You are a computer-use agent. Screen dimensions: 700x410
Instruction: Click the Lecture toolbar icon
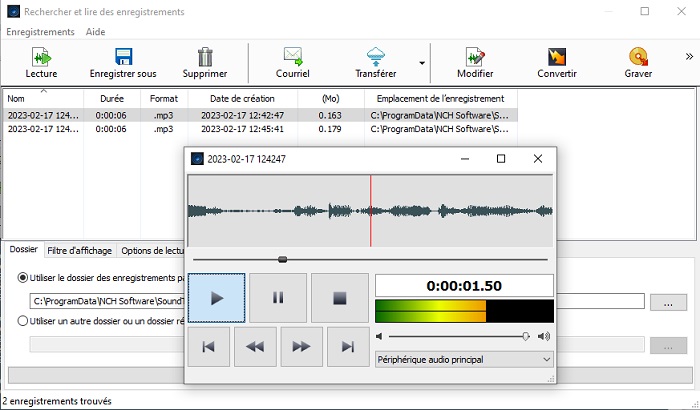tap(41, 57)
